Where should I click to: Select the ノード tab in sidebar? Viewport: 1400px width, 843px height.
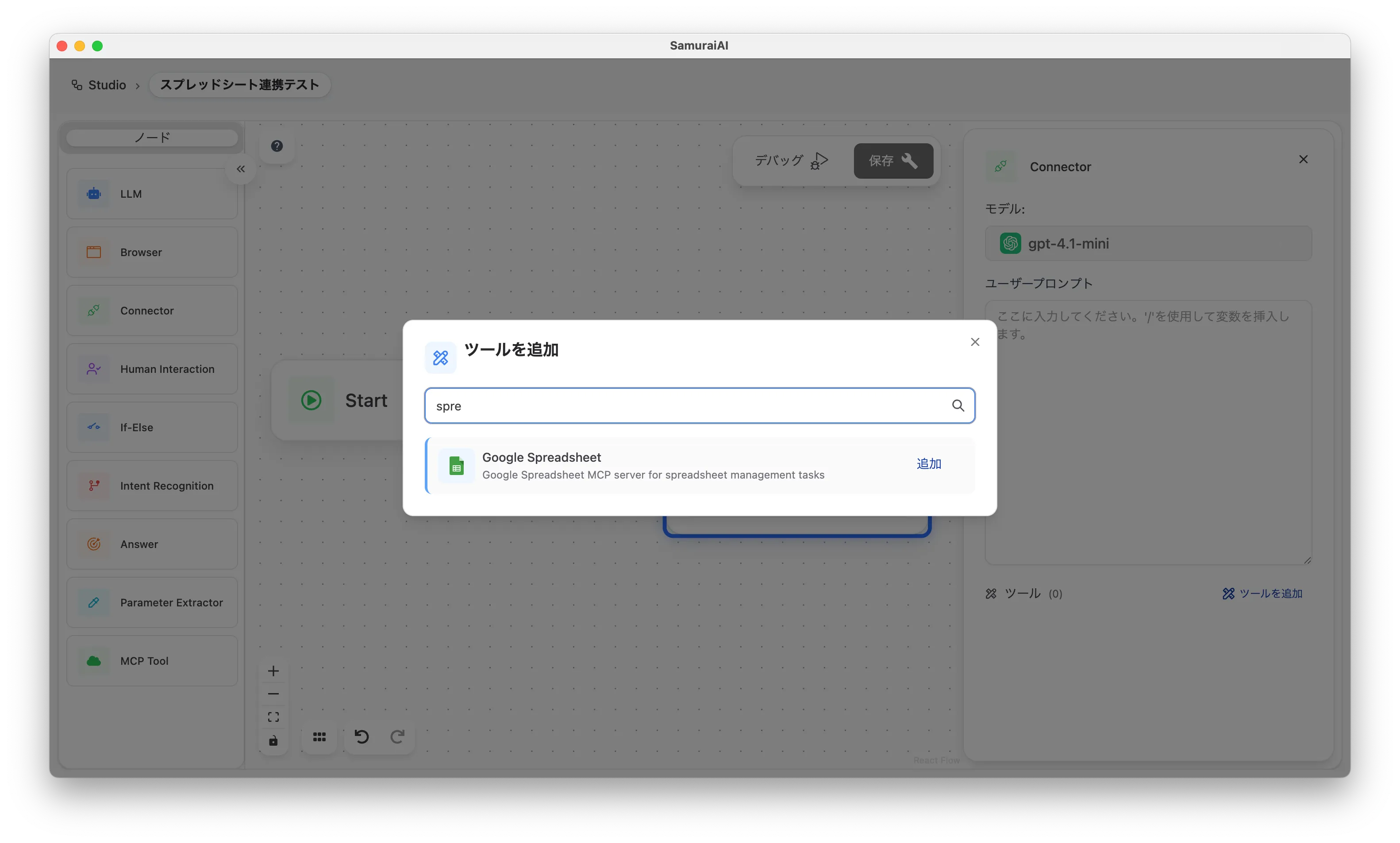[152, 138]
